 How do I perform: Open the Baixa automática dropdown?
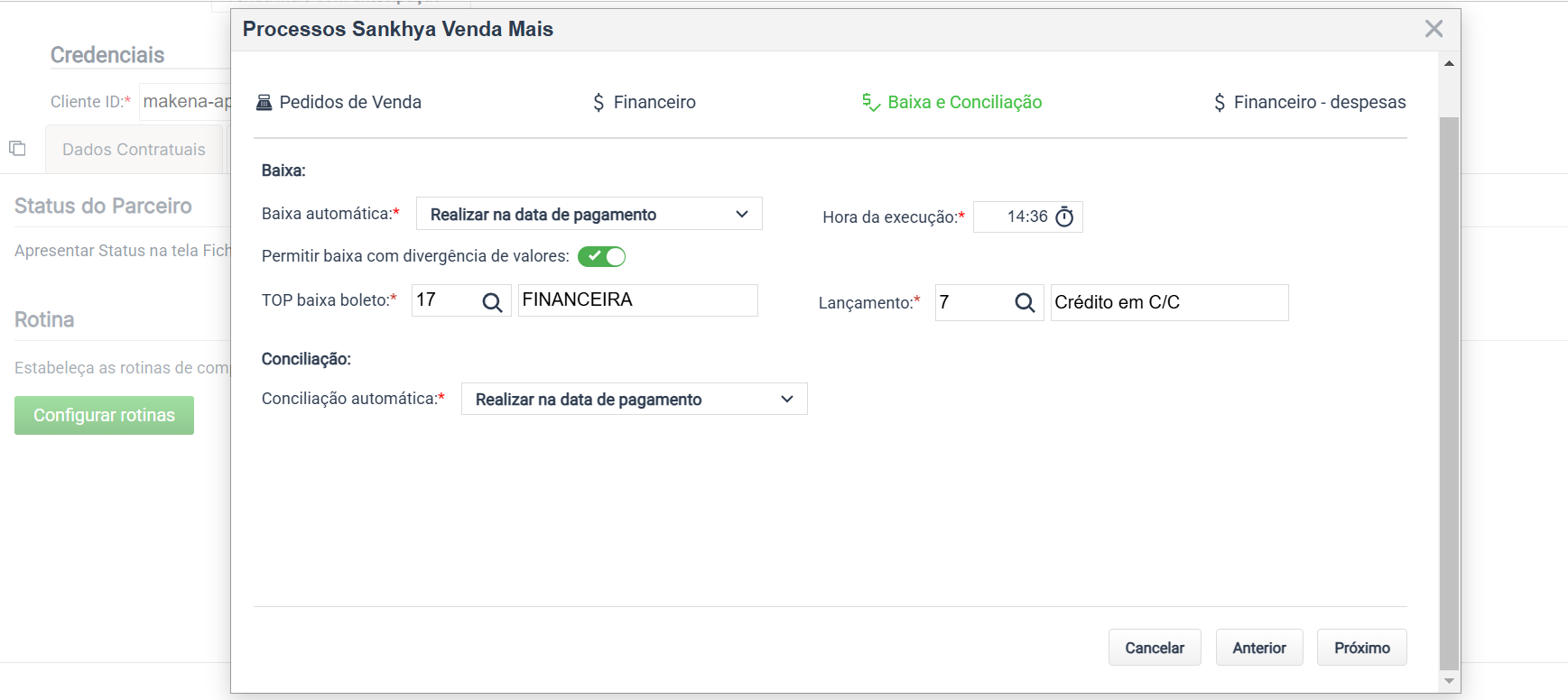coord(589,214)
